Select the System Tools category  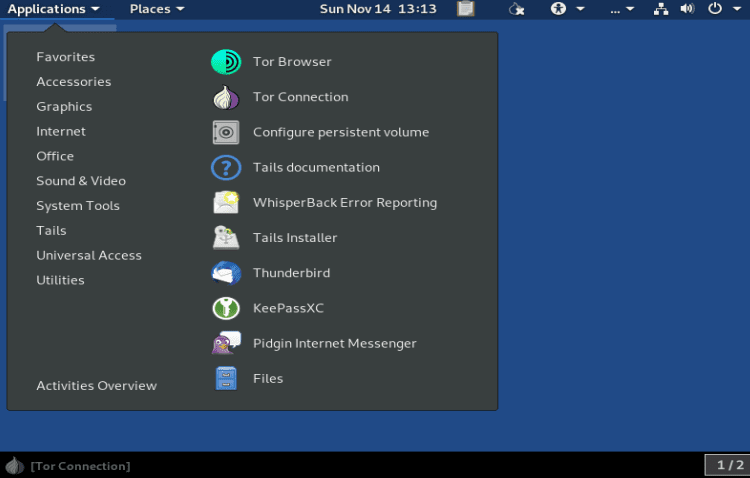point(78,206)
